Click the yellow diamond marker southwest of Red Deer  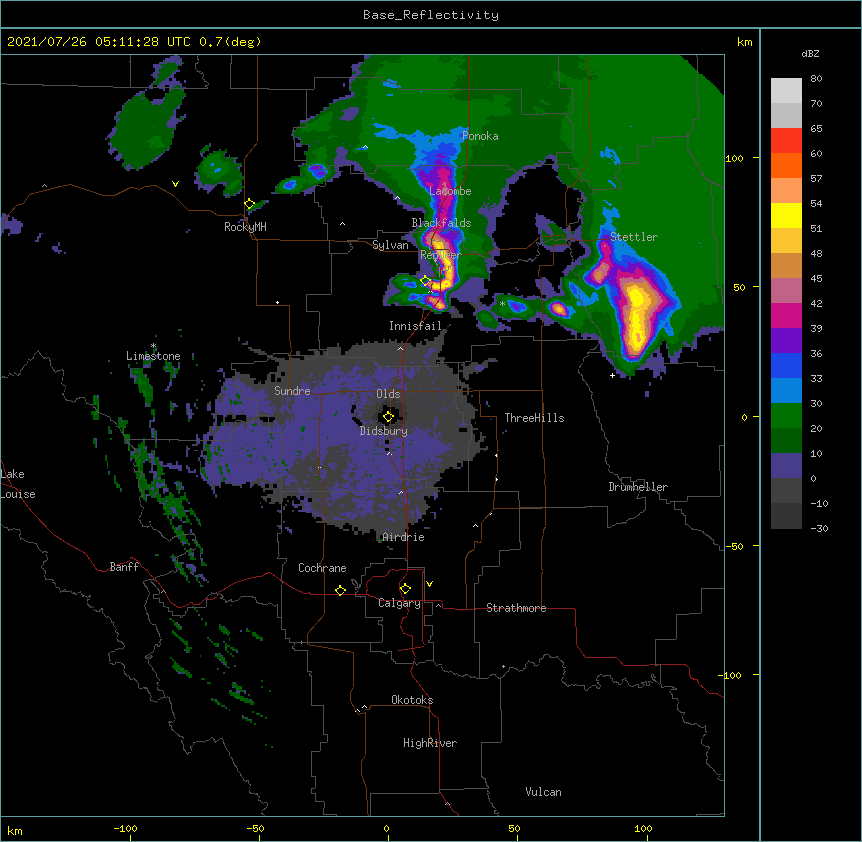[426, 281]
